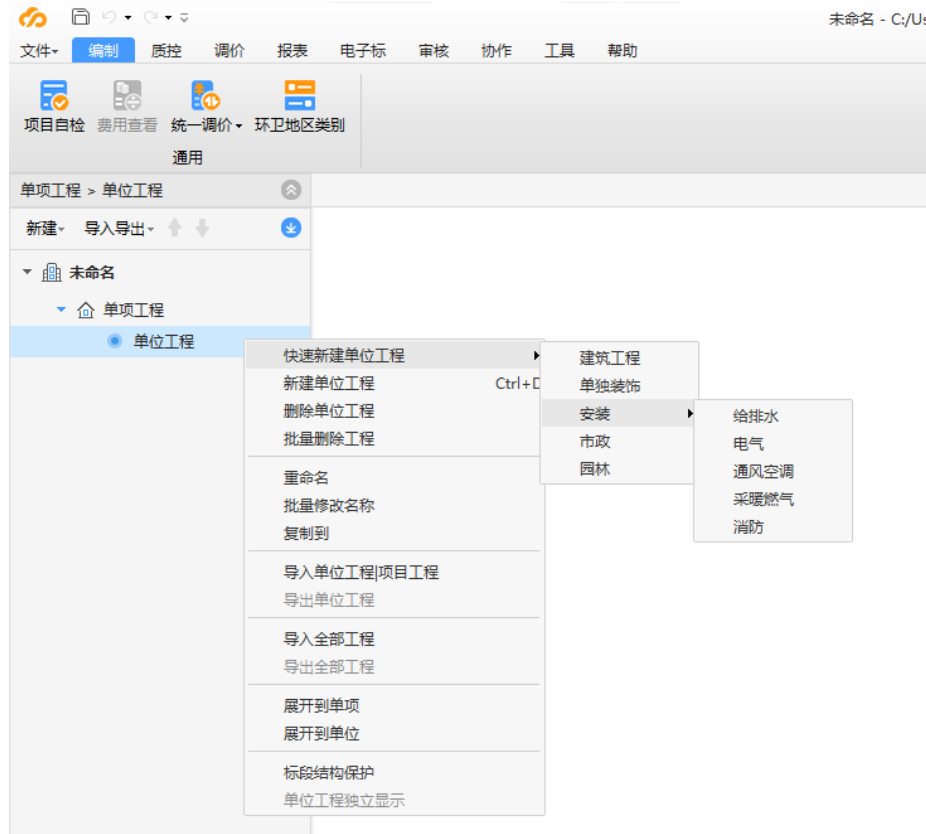This screenshot has height=834, width=926.
Task: Switch to the 质控 tab
Action: tap(166, 51)
